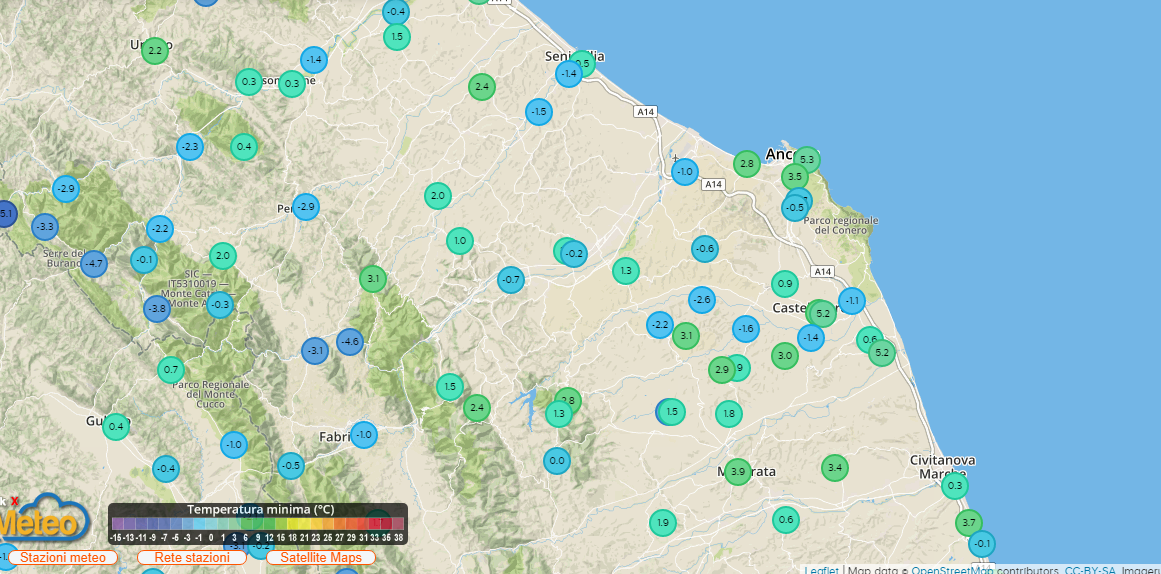Select the 0.0 temperature marker
The height and width of the screenshot is (574, 1161).
click(x=557, y=461)
